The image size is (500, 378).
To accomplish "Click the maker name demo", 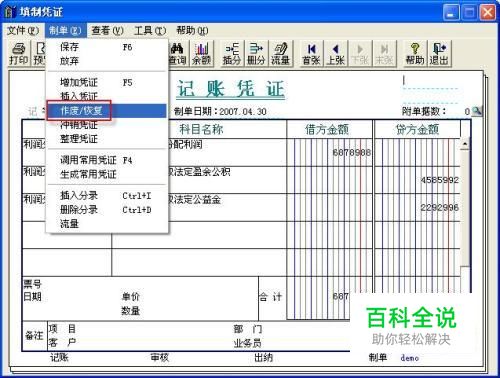I will (410, 358).
